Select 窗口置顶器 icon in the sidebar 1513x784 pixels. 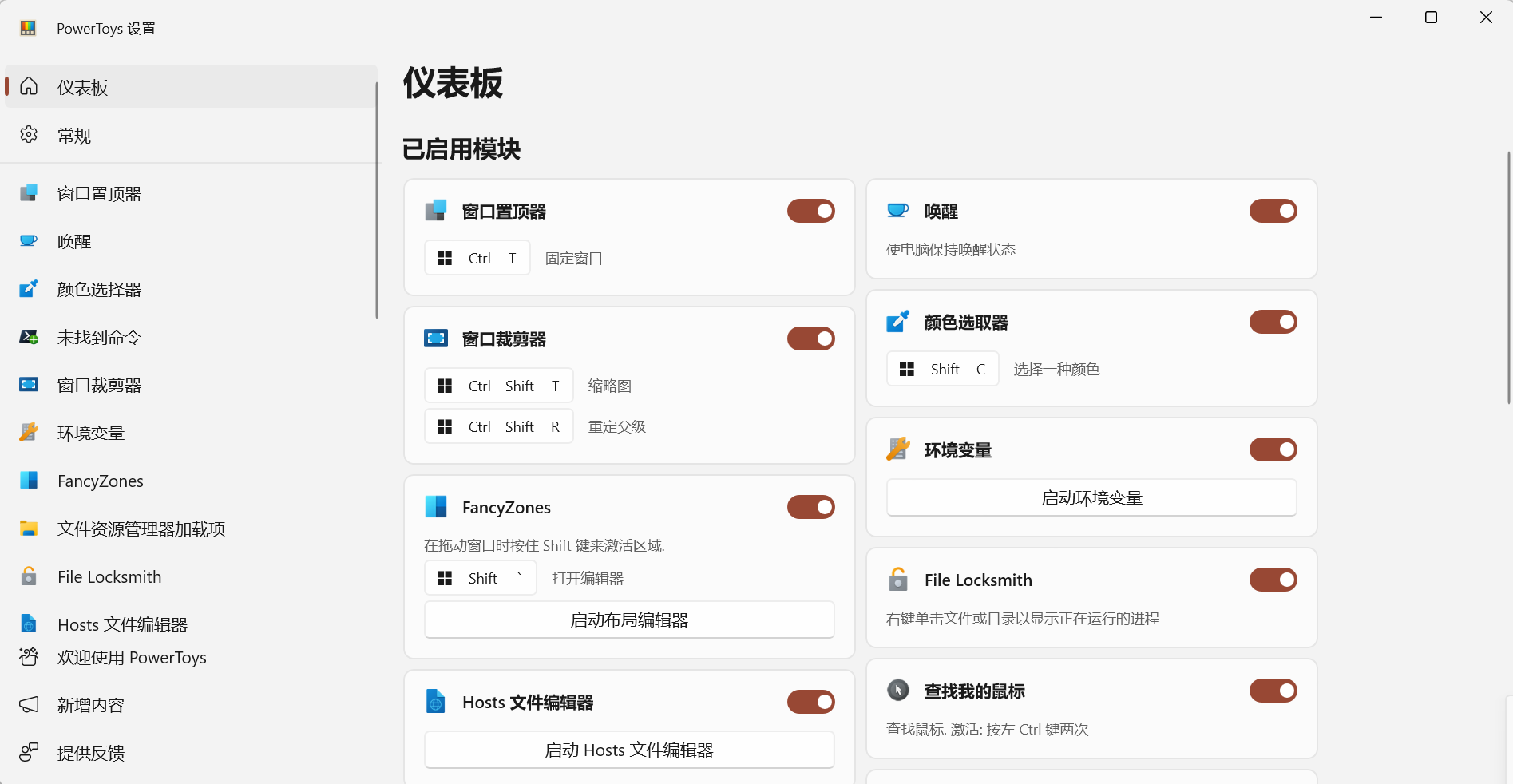coord(29,192)
